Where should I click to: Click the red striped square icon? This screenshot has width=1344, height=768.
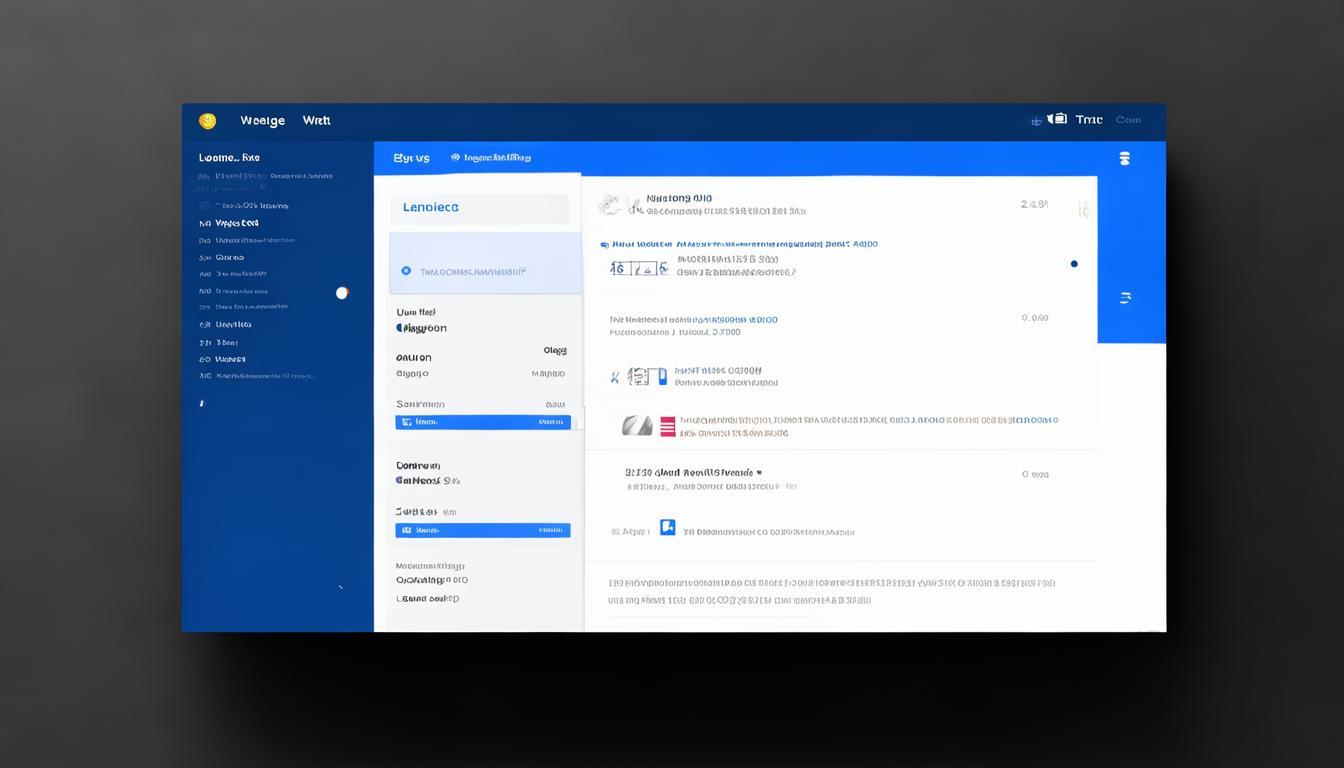point(668,426)
